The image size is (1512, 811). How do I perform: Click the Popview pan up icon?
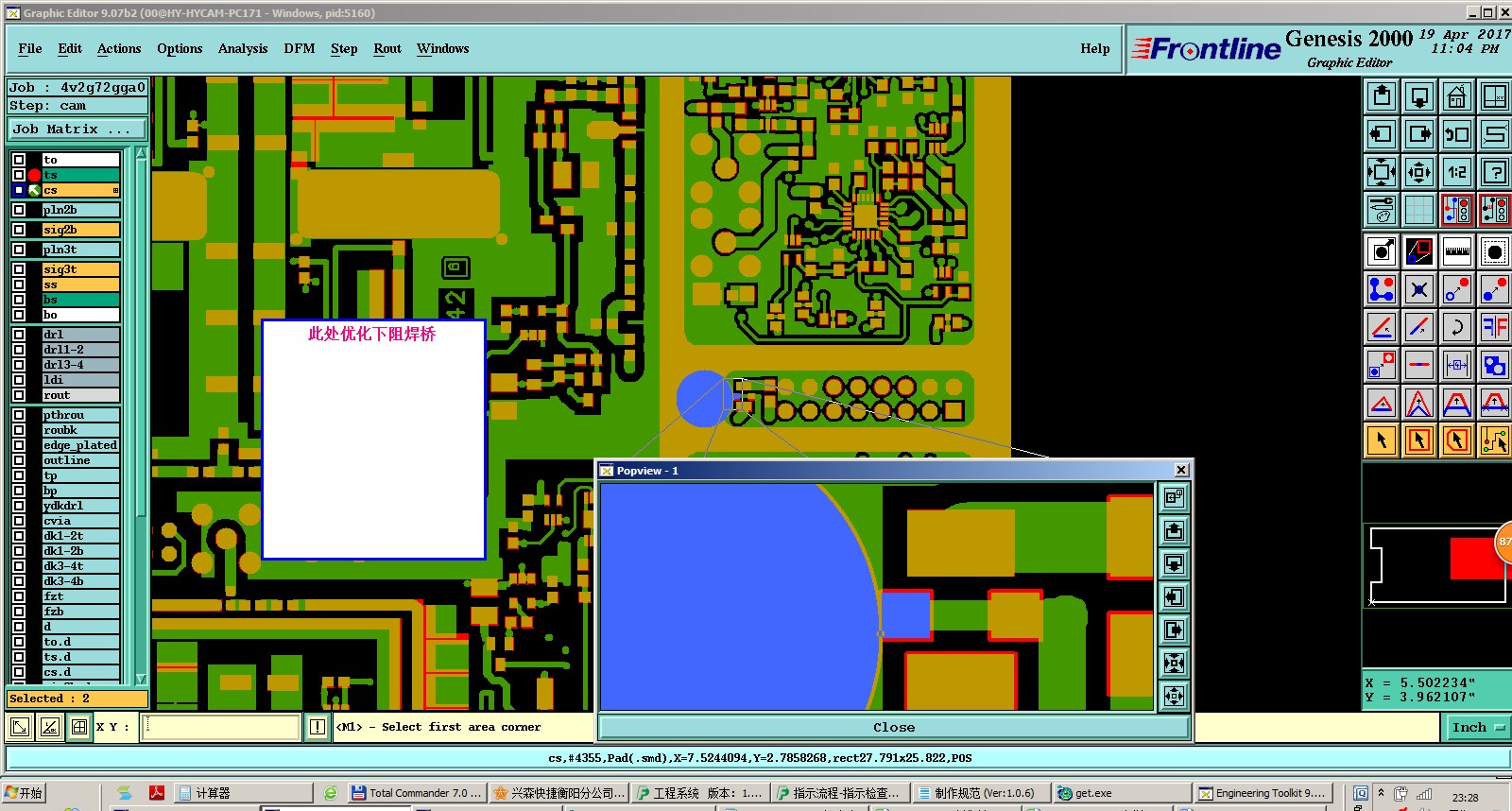point(1174,530)
